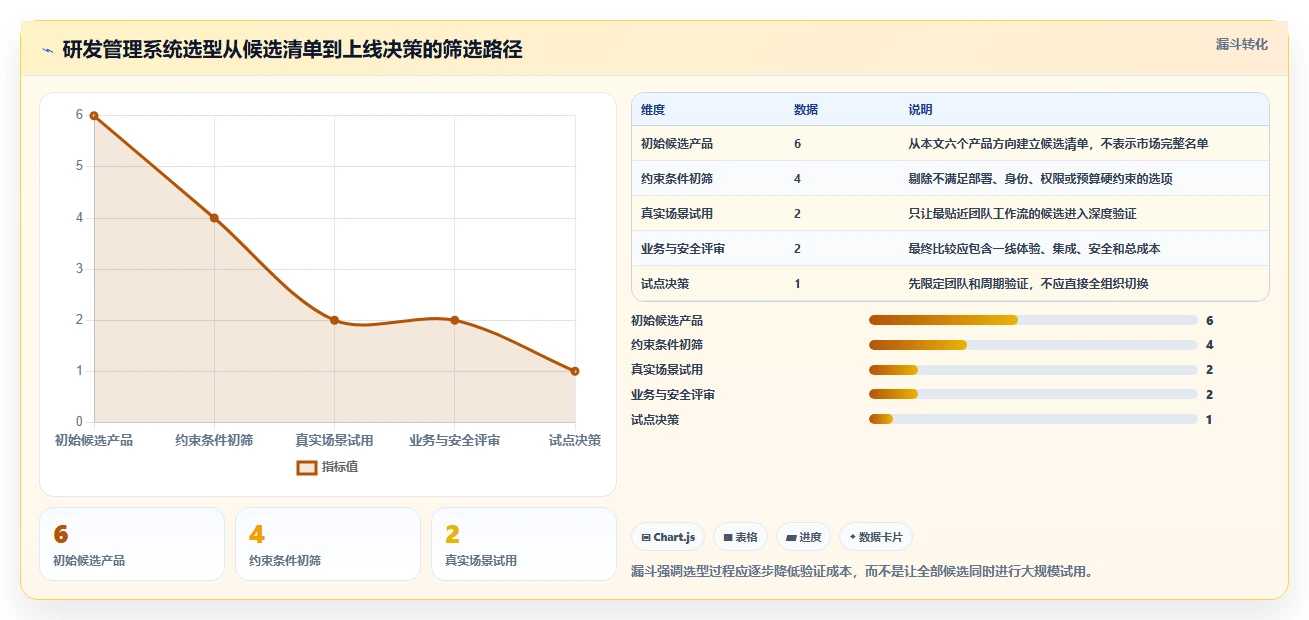This screenshot has width=1309, height=620.
Task: Click the 漏斗转化 label in header
Action: point(1242,44)
